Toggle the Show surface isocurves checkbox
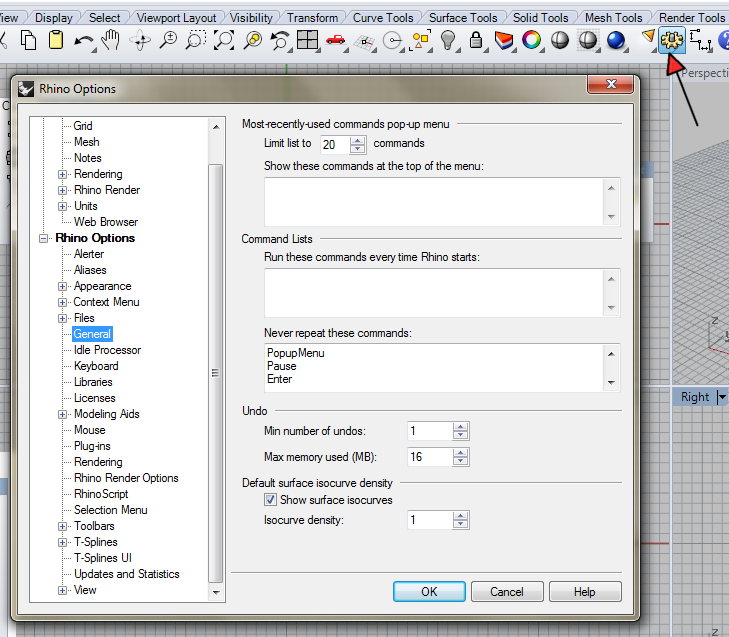 pos(270,500)
